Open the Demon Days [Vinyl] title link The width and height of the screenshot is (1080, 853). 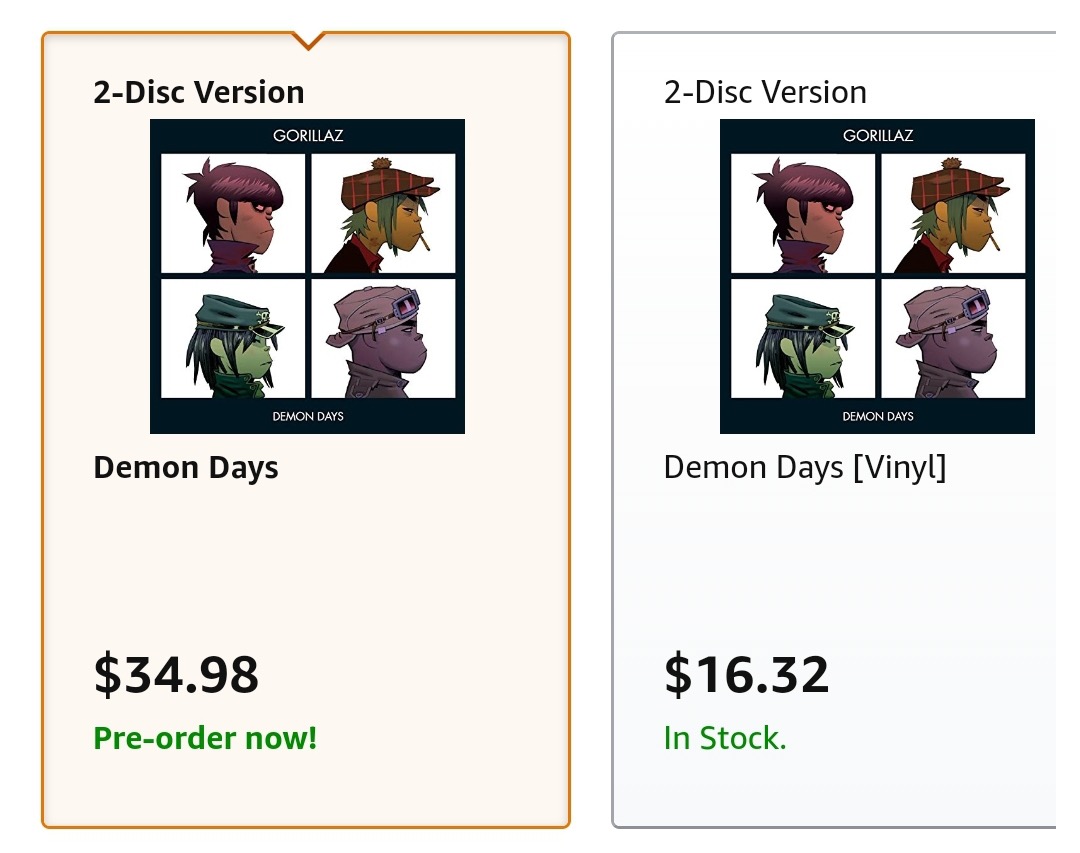click(x=804, y=467)
